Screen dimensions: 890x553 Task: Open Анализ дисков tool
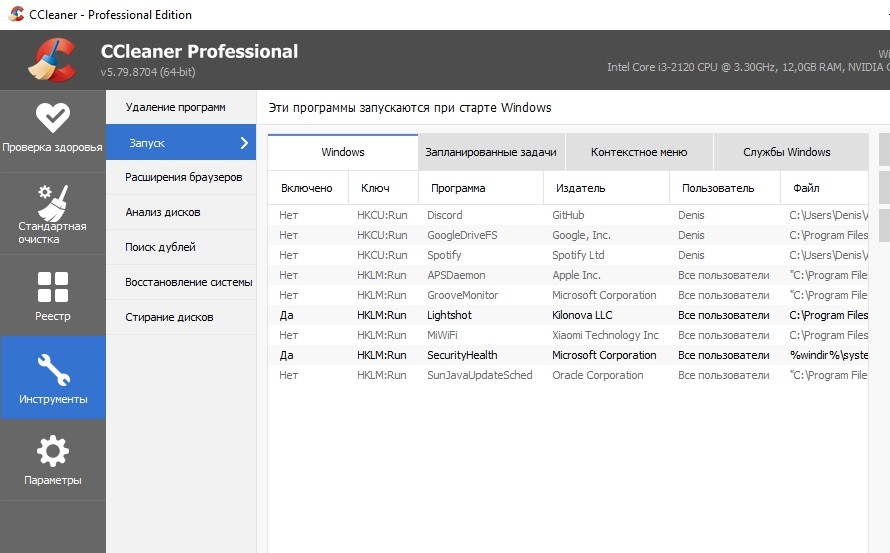(181, 212)
